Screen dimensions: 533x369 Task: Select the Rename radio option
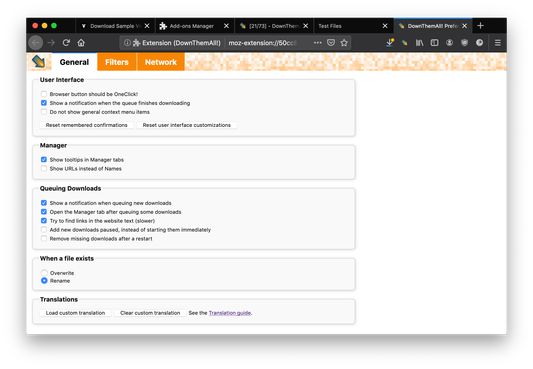click(x=44, y=281)
